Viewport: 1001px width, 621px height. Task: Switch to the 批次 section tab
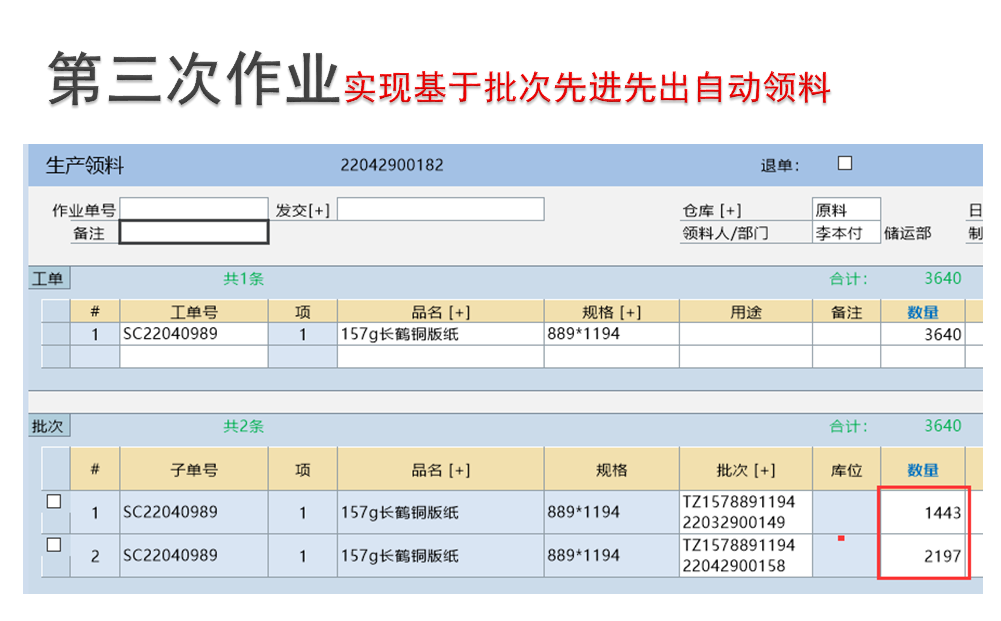click(x=47, y=426)
